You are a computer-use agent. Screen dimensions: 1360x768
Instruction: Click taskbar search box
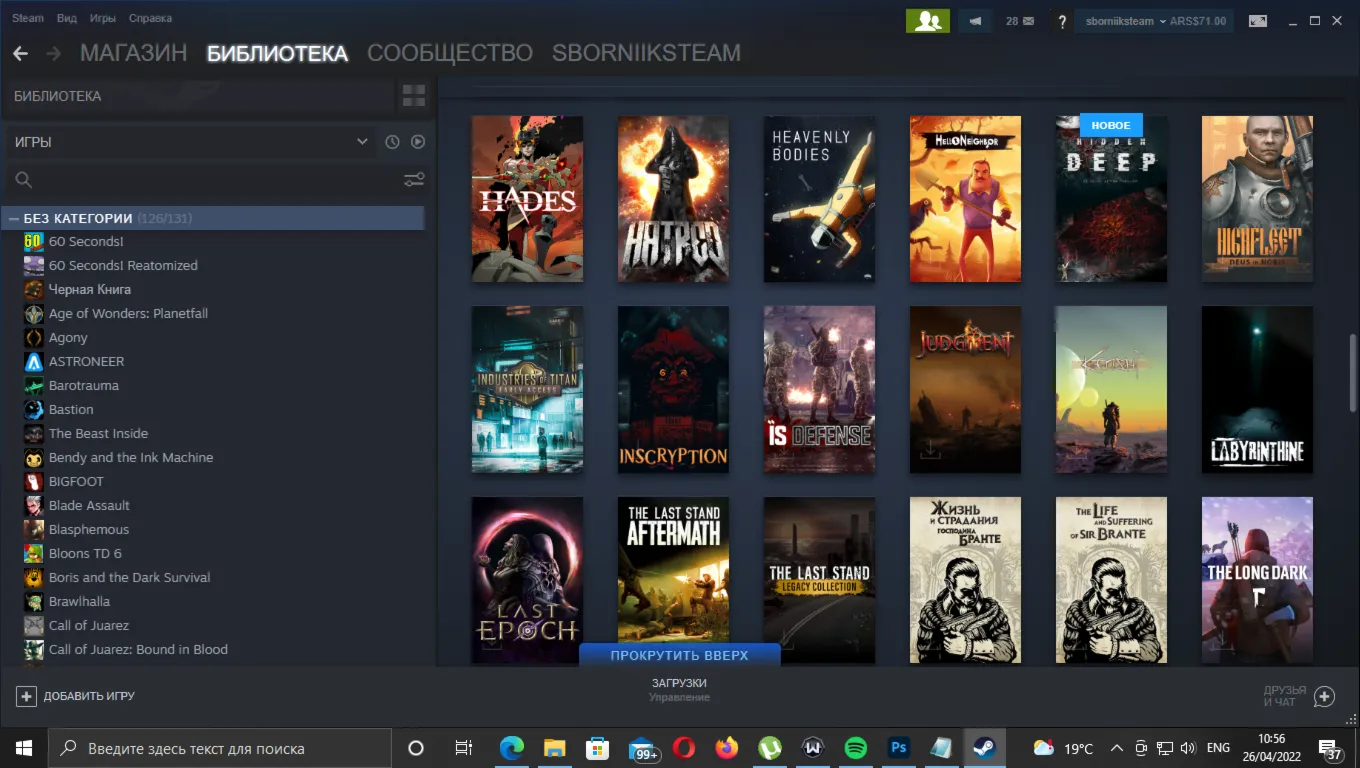coord(220,748)
